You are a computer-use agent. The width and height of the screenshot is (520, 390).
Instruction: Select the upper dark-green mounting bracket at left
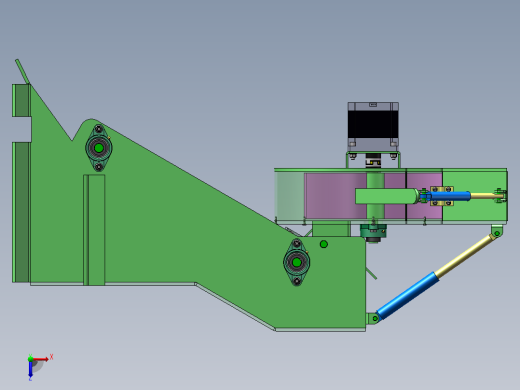21,100
